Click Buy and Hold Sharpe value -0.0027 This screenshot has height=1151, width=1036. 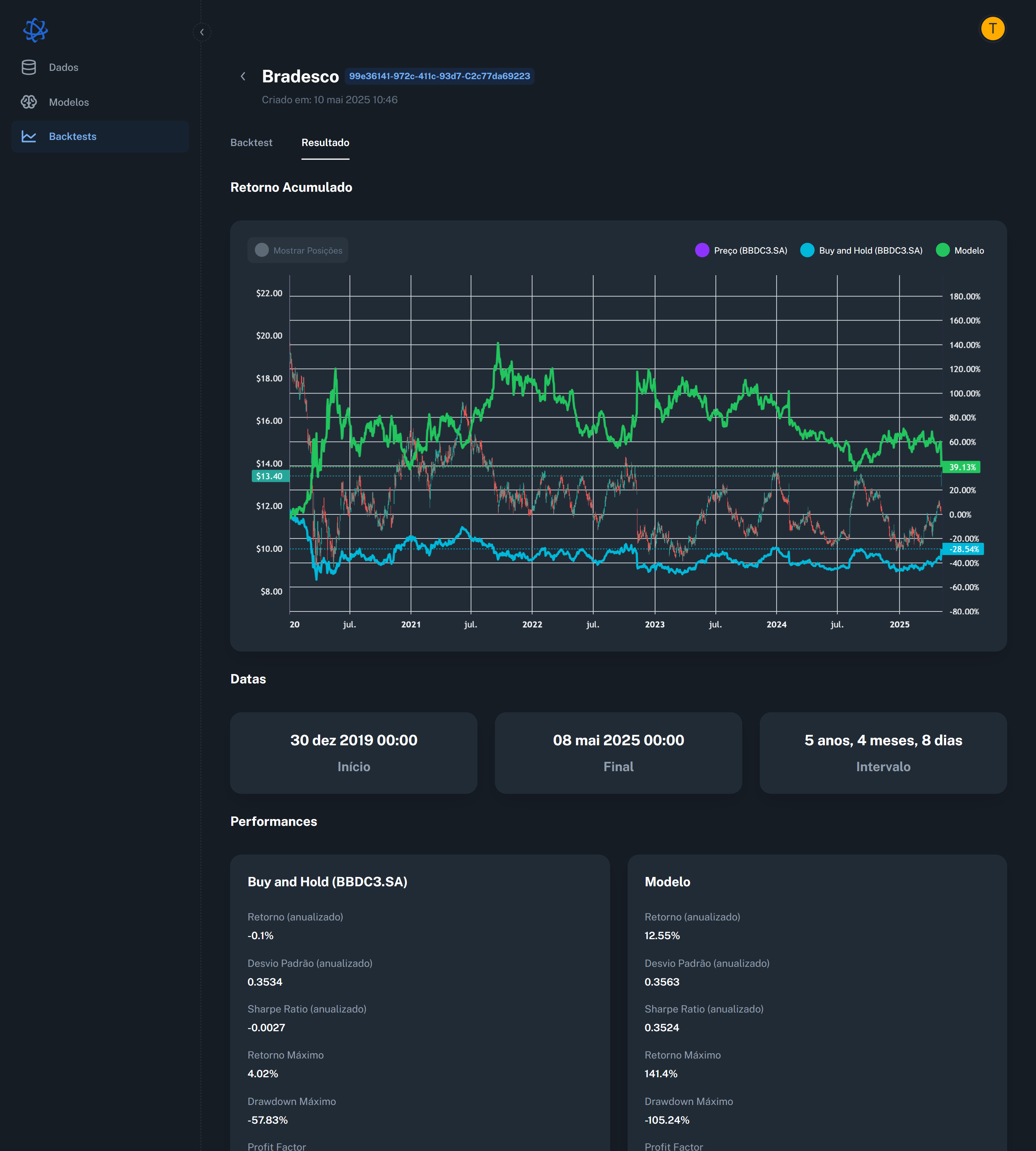(x=267, y=1028)
